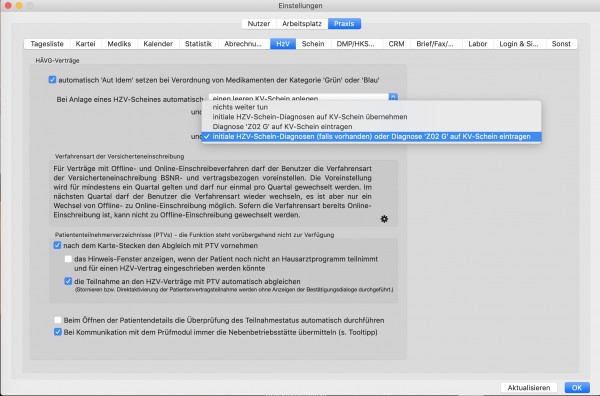The image size is (600, 396).
Task: Open the Statistik tab
Action: [x=198, y=44]
